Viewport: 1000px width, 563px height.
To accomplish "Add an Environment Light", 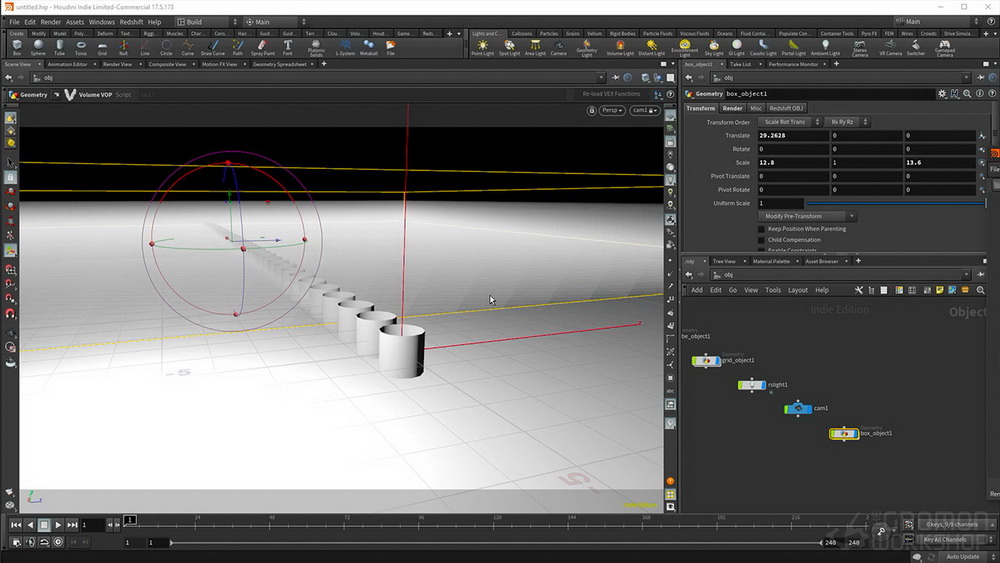I will tap(684, 48).
